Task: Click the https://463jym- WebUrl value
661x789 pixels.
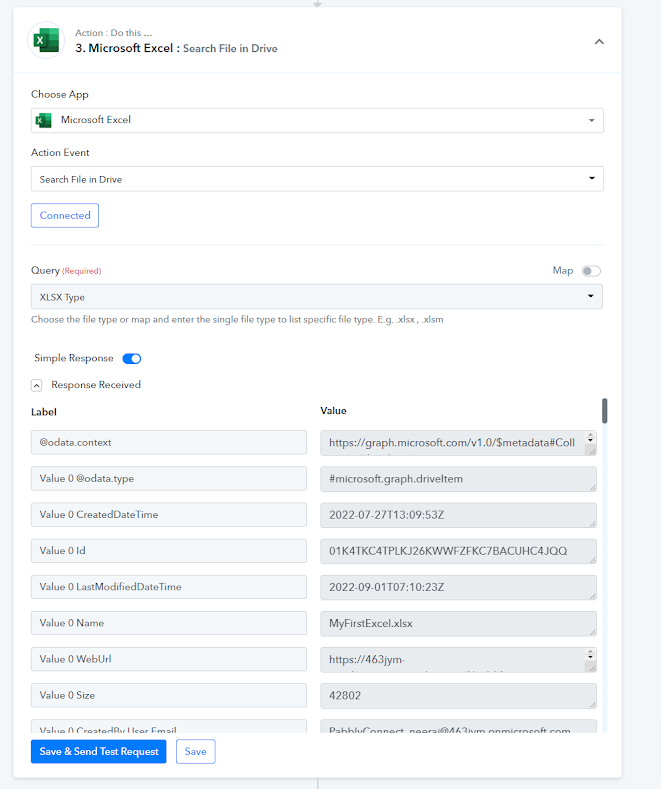Action: [x=458, y=660]
